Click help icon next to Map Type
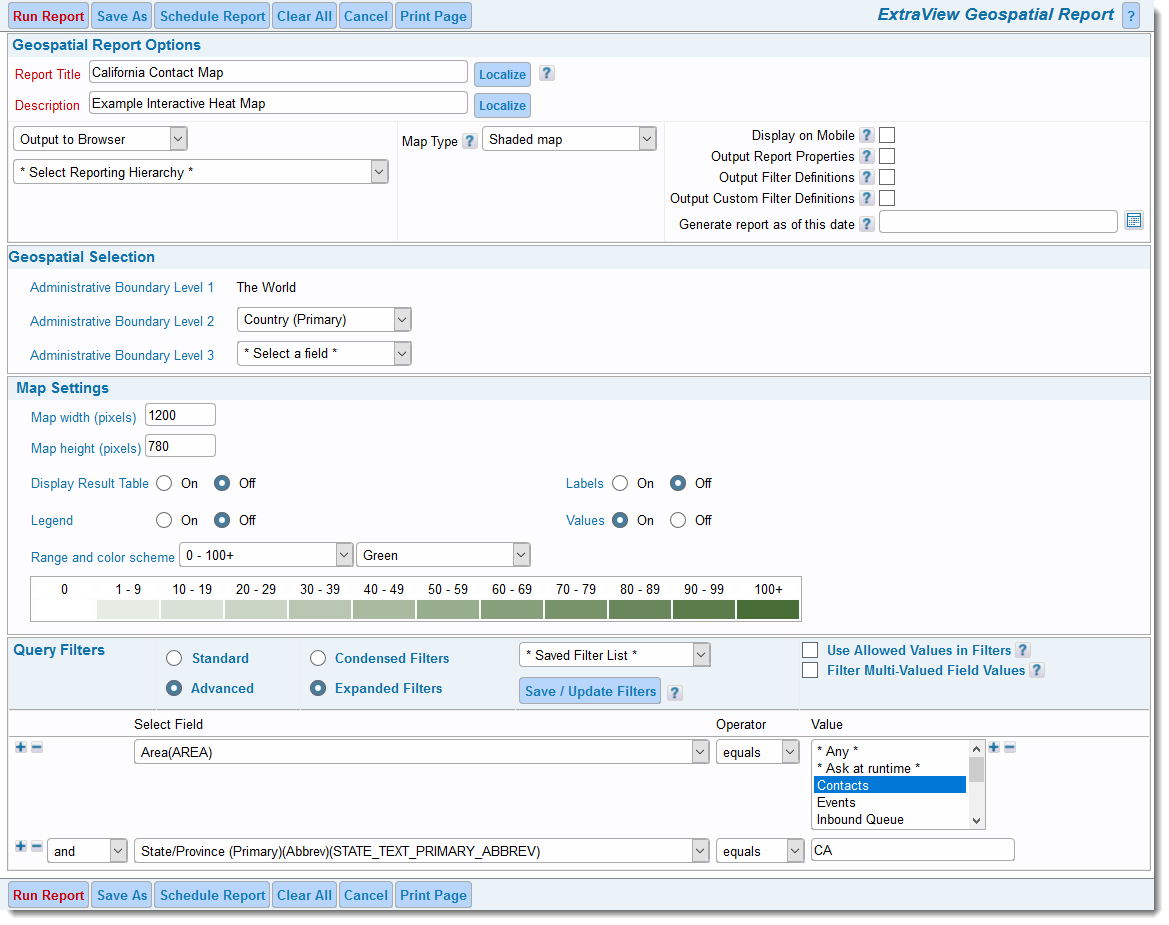 [x=470, y=142]
